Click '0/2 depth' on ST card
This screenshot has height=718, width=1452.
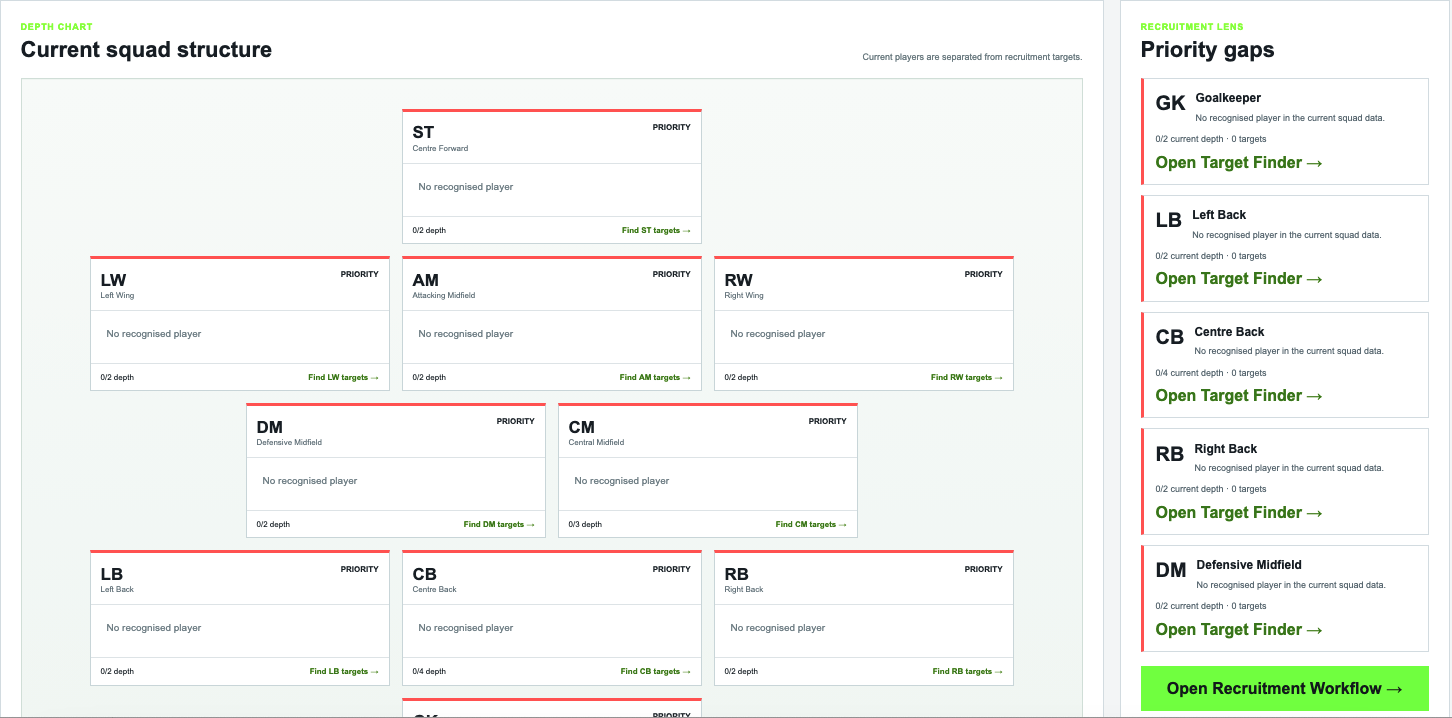(x=429, y=230)
